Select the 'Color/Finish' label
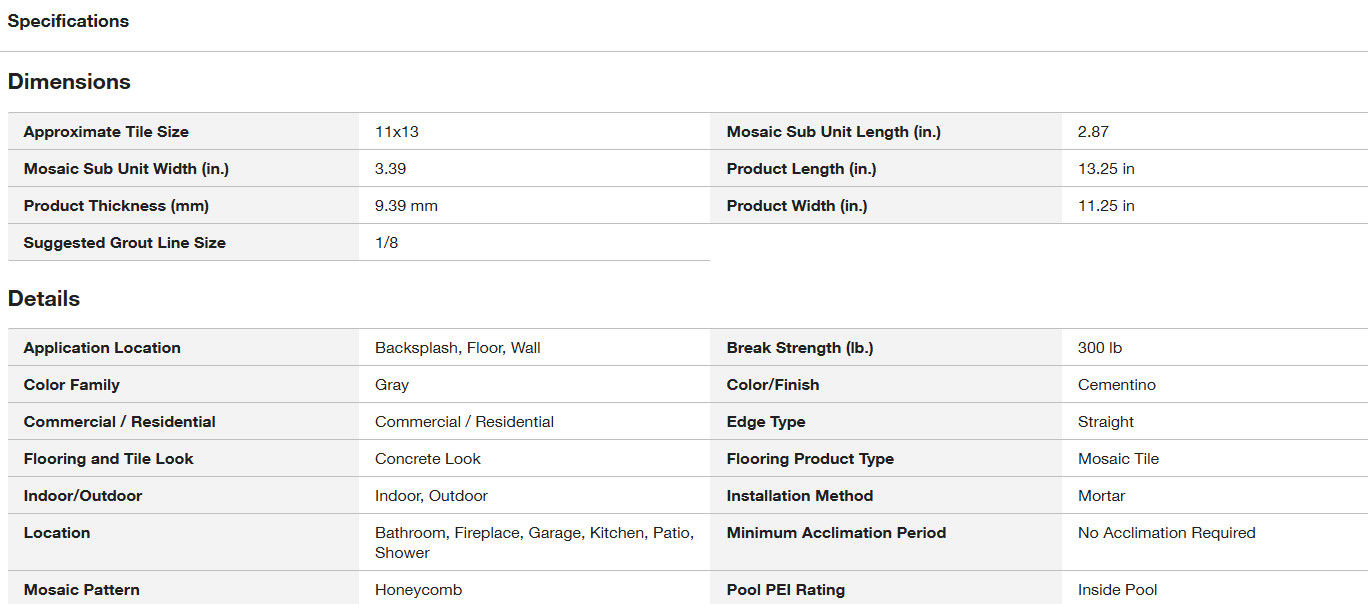Image resolution: width=1368 pixels, height=604 pixels. [x=773, y=385]
